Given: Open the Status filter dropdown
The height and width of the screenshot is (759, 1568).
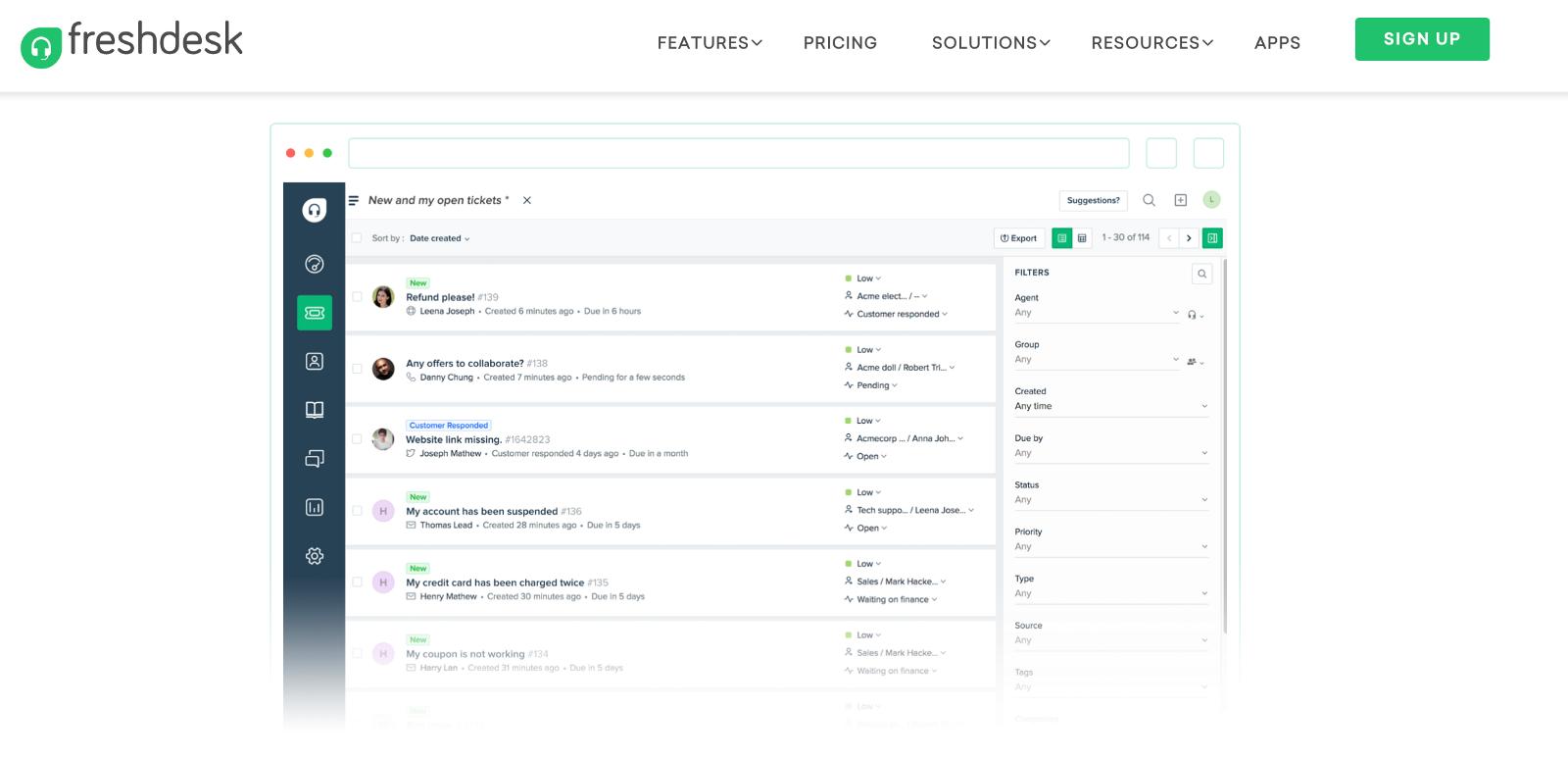Looking at the screenshot, I should tap(1111, 500).
